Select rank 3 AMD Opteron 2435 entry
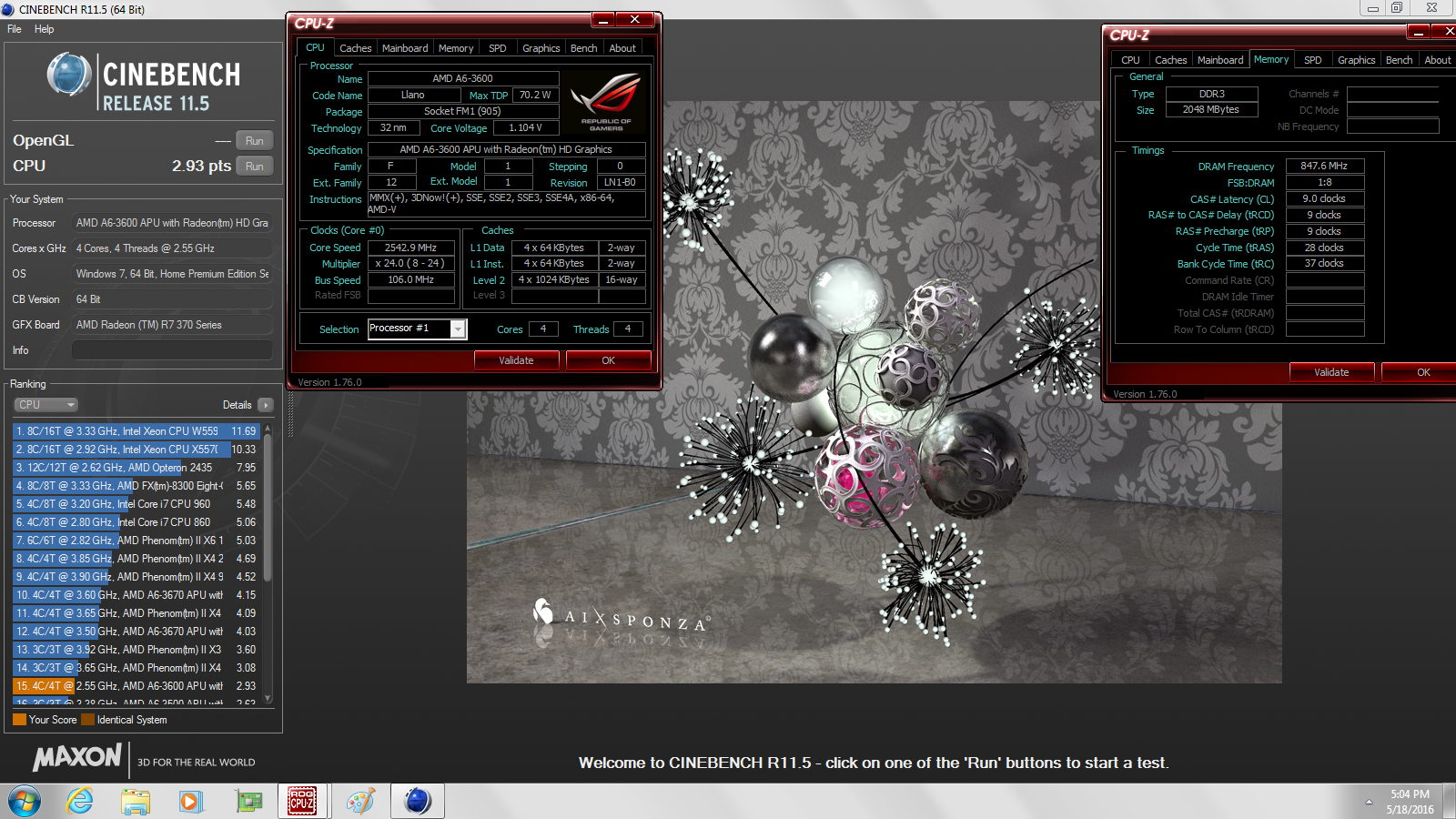 pyautogui.click(x=136, y=468)
